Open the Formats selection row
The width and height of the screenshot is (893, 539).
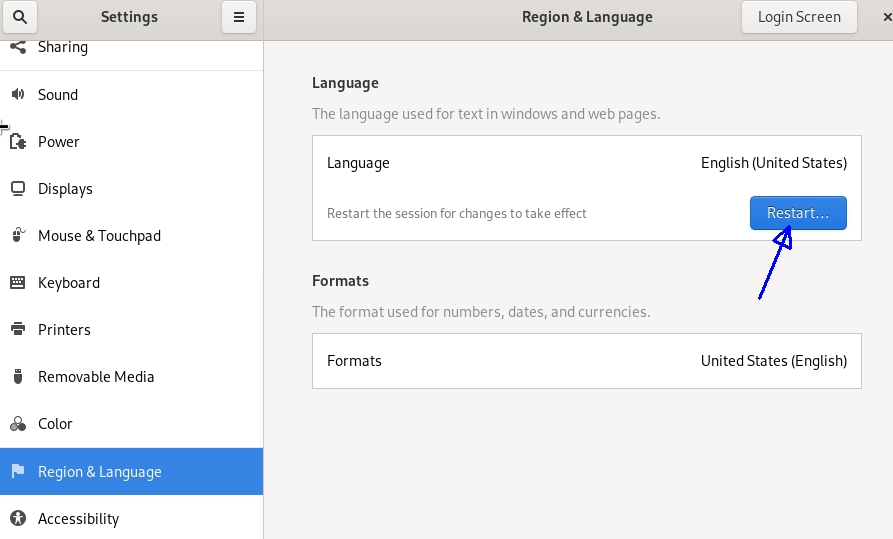[586, 361]
